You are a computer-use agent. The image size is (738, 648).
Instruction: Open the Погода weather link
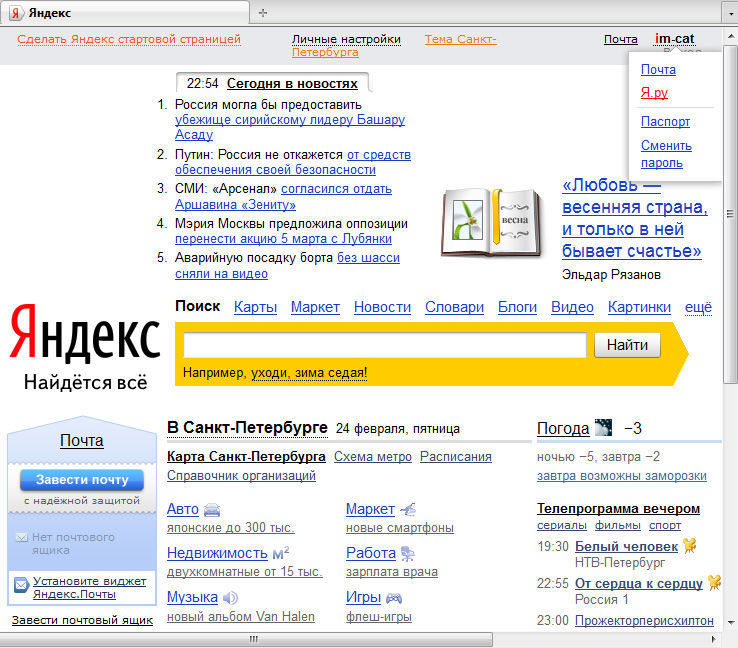tap(563, 428)
